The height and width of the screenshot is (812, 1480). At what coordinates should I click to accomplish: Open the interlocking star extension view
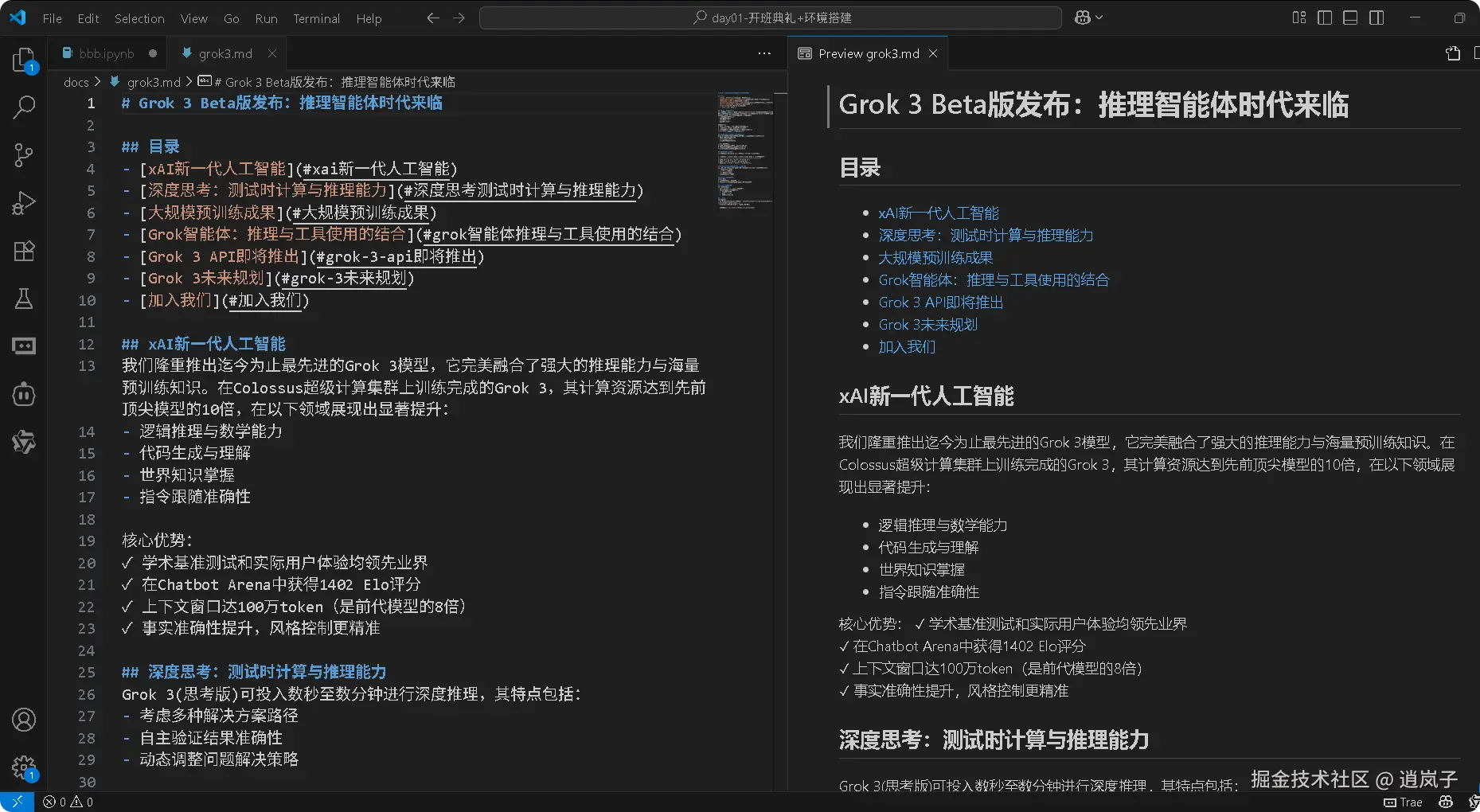24,442
